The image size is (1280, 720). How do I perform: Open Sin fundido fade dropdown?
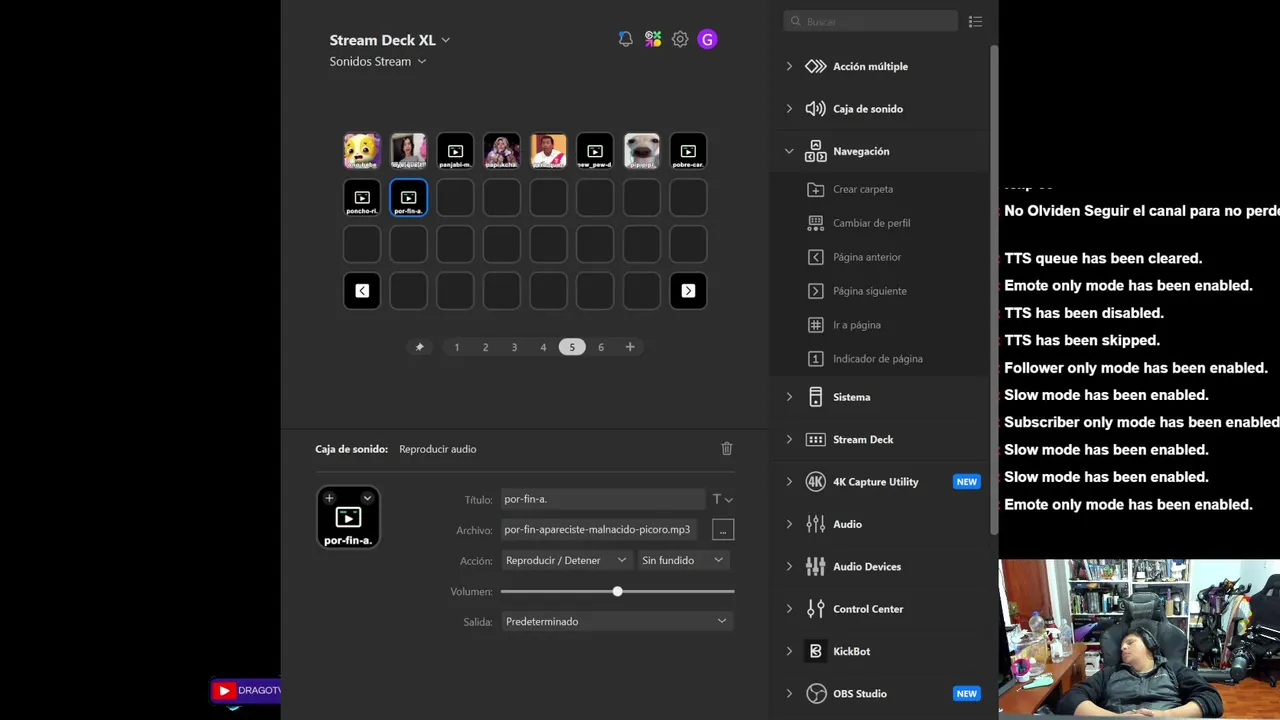coord(682,560)
